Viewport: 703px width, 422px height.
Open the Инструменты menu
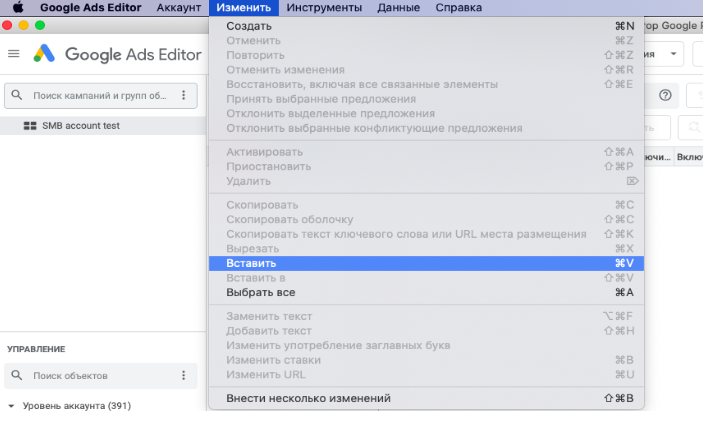click(324, 8)
